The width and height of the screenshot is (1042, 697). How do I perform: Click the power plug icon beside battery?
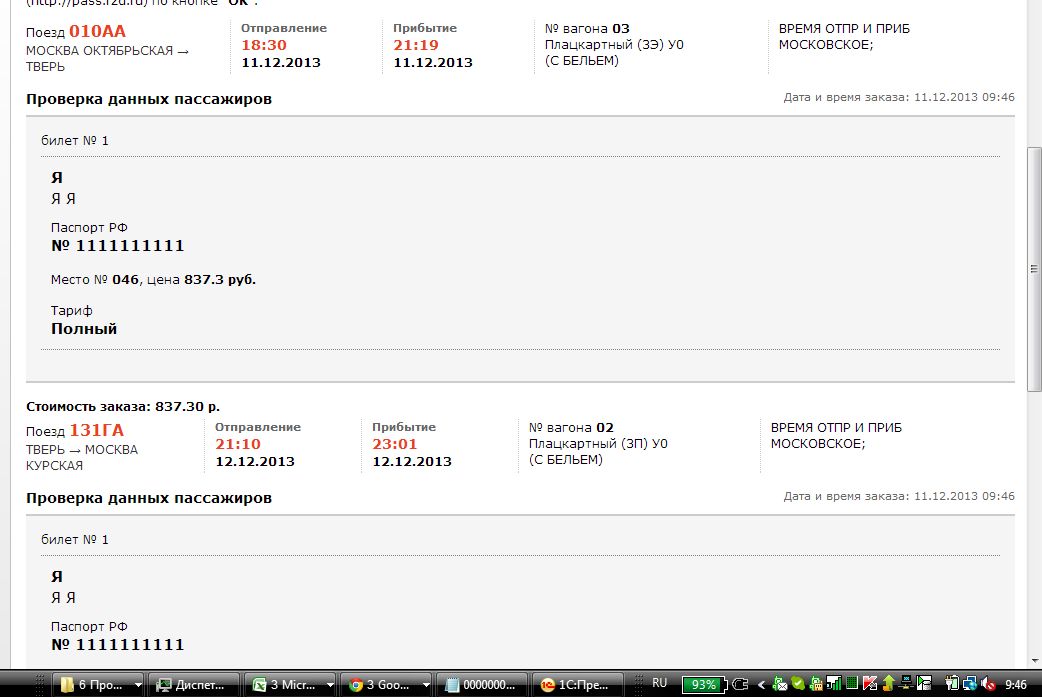coord(740,685)
